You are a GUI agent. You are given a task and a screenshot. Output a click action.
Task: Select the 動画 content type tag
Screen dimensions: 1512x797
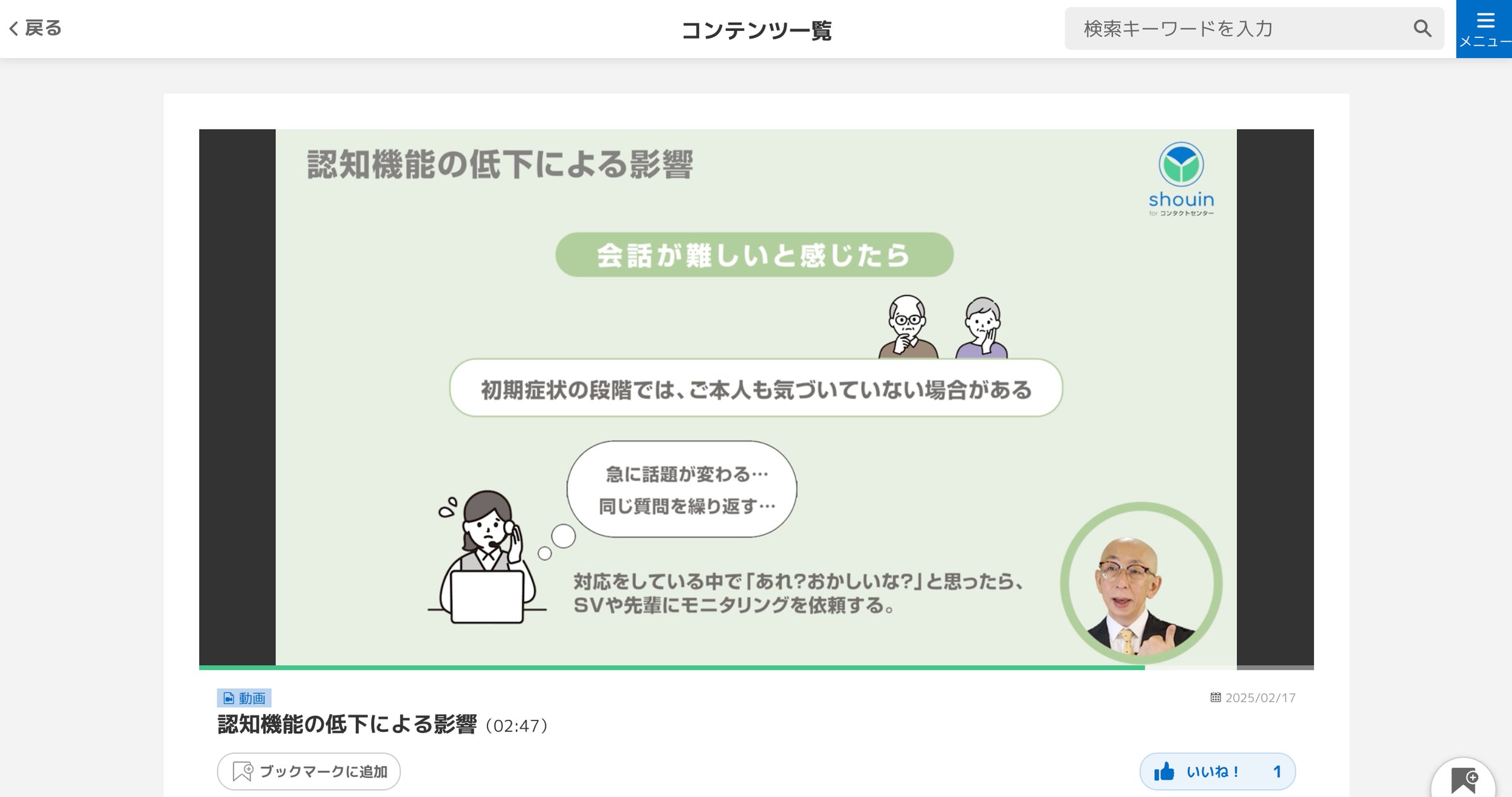pyautogui.click(x=245, y=698)
